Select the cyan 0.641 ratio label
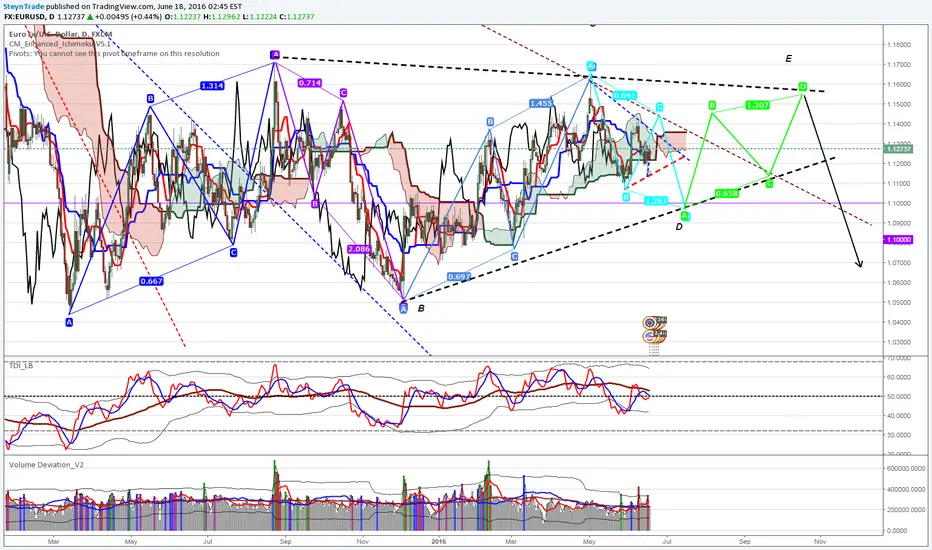The image size is (932, 550). [625, 95]
